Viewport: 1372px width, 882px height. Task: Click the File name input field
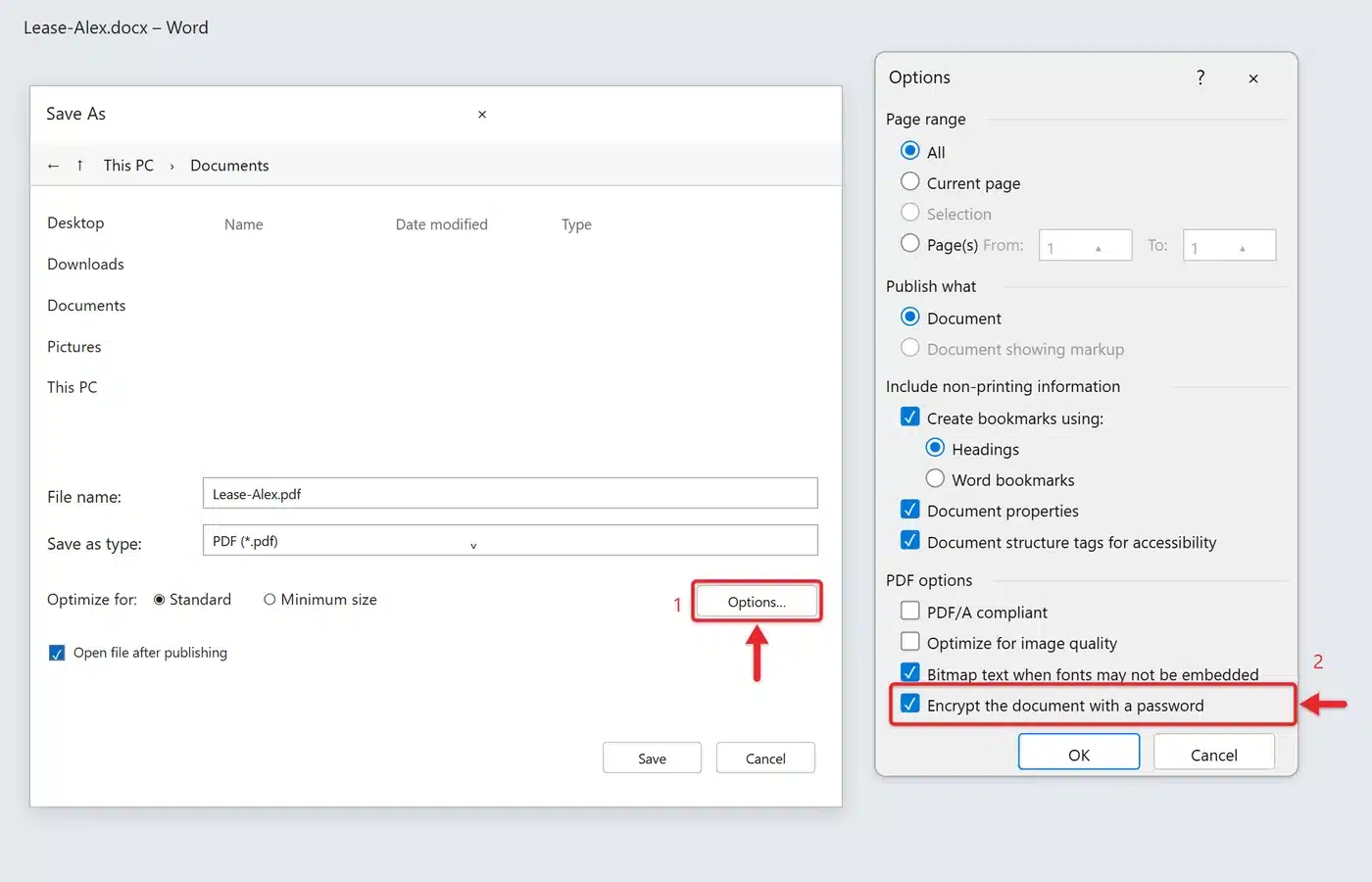510,493
